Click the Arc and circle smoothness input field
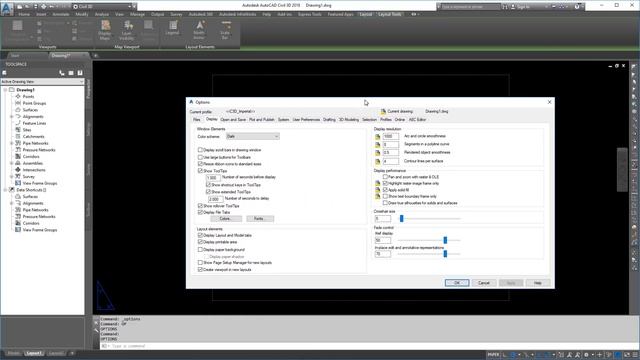 coord(391,136)
